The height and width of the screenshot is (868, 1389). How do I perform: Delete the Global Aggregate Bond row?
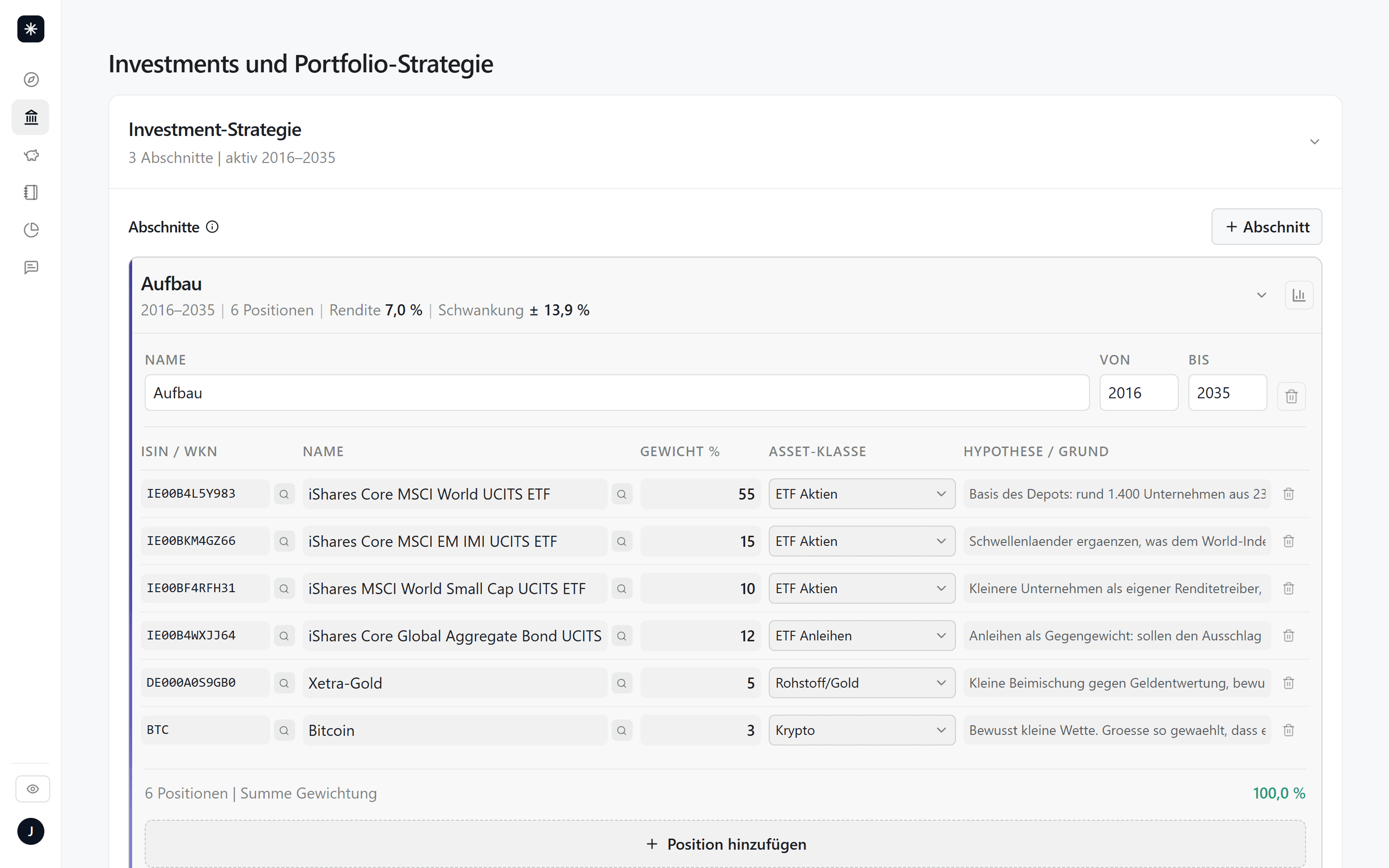pyautogui.click(x=1289, y=636)
